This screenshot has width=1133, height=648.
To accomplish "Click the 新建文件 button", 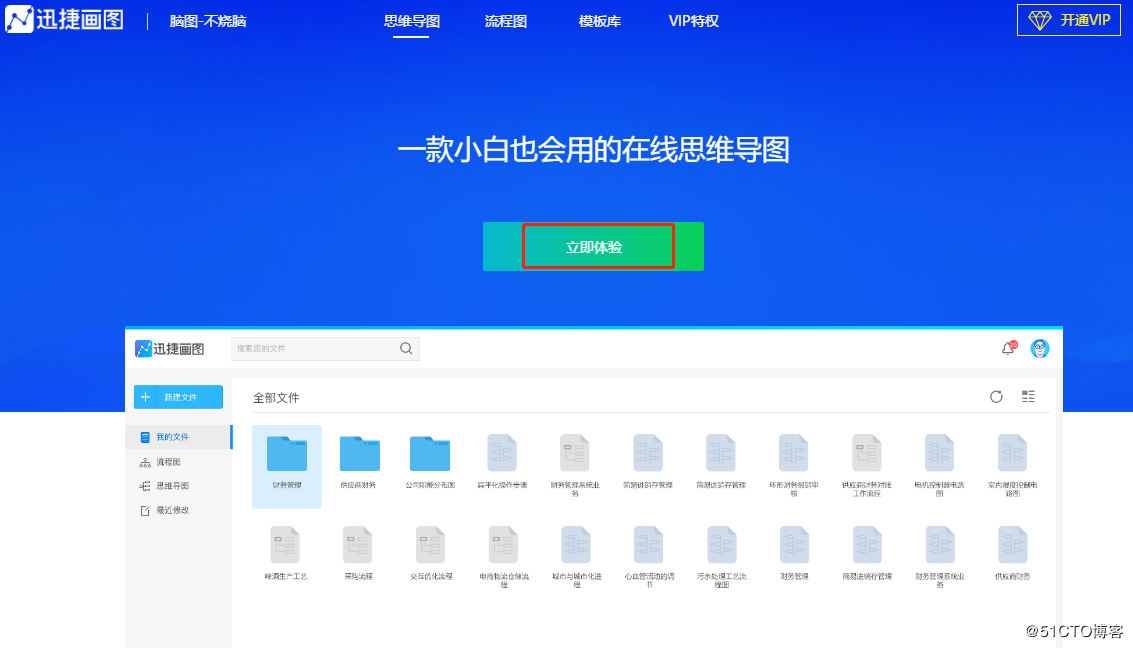I will click(x=178, y=397).
